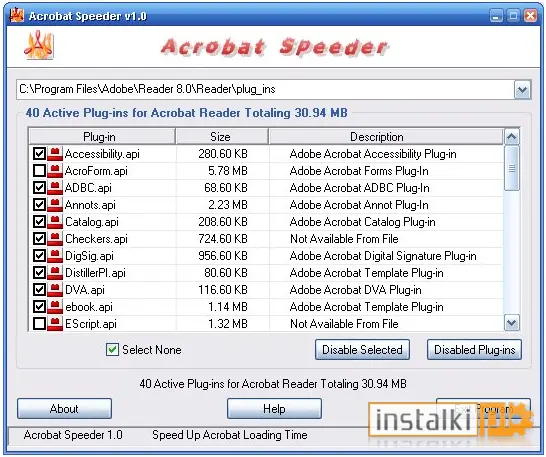Click the Catalog.api plug-in file icon
The width and height of the screenshot is (546, 457).
click(55, 222)
